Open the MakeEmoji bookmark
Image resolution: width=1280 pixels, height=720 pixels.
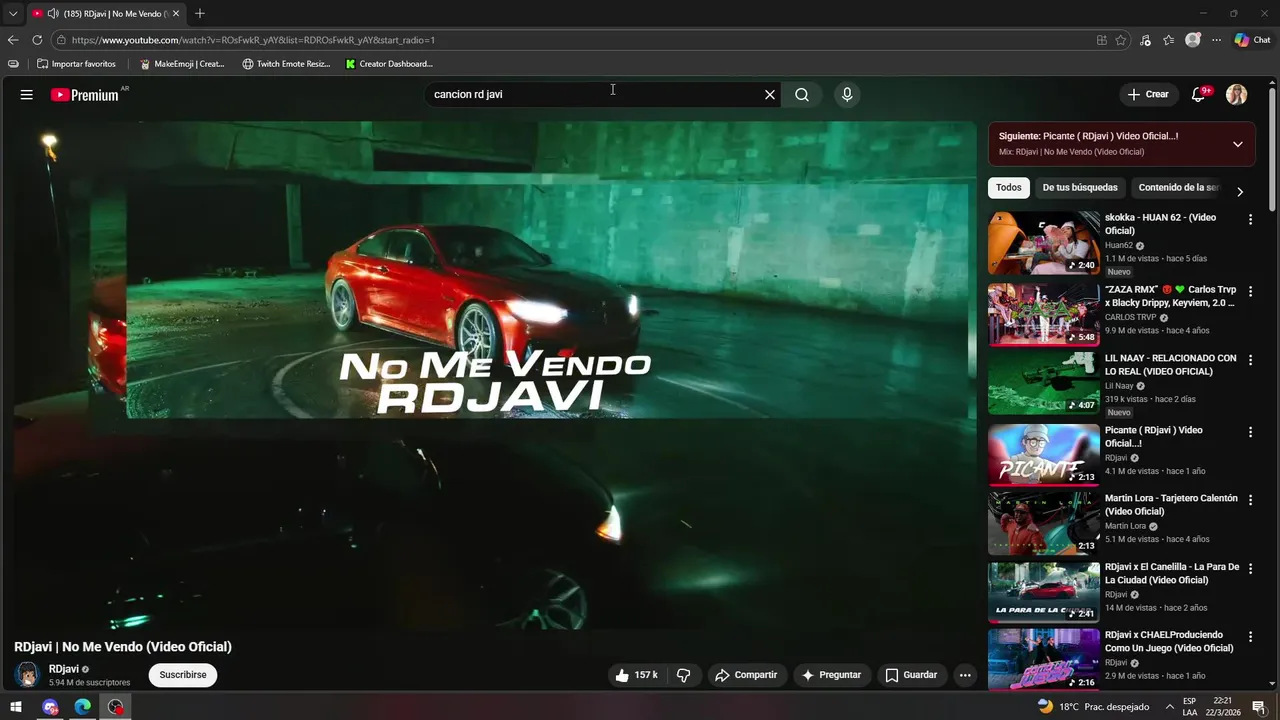point(182,64)
